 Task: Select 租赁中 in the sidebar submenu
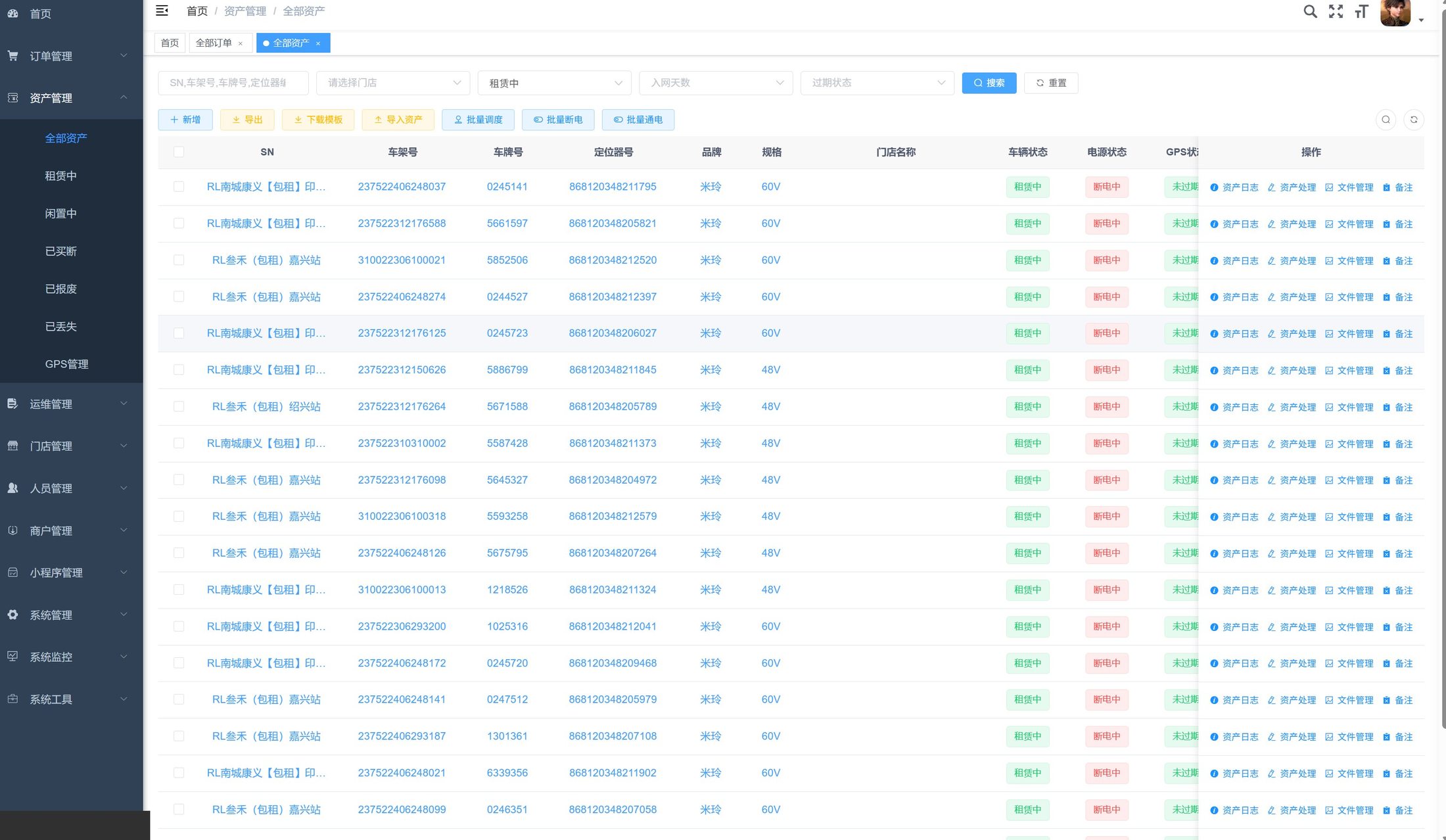click(60, 175)
